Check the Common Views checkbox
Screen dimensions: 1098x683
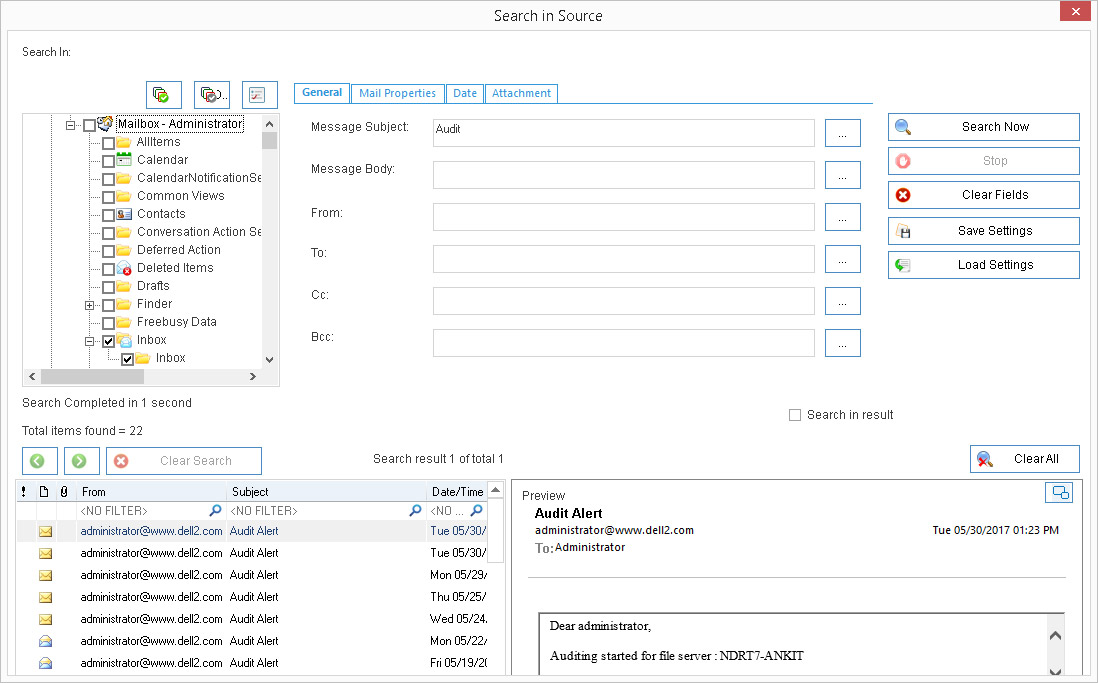coord(109,197)
